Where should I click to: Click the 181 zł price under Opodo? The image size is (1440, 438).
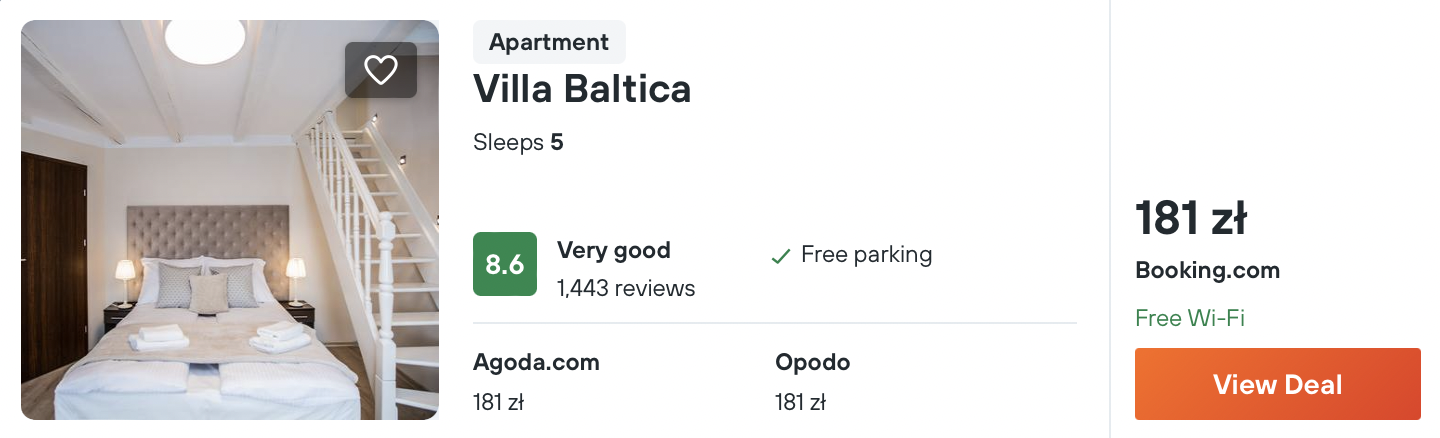(x=800, y=403)
